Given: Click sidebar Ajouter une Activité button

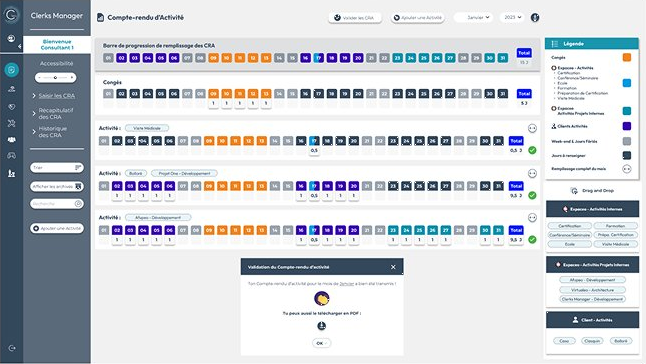Looking at the screenshot, I should (x=56, y=228).
